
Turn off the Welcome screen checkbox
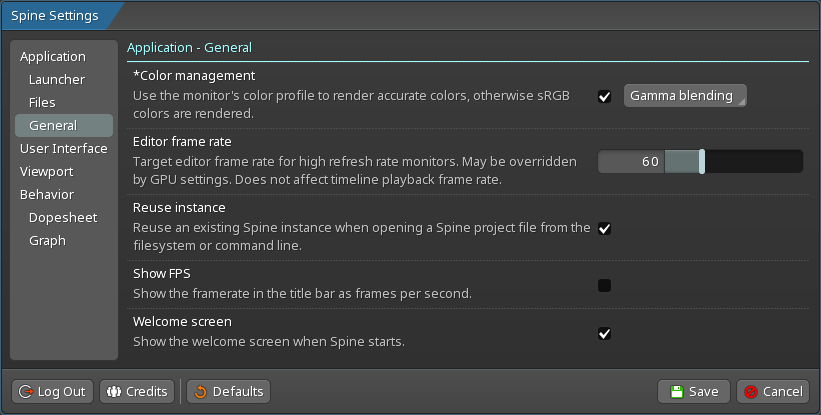pyautogui.click(x=604, y=333)
